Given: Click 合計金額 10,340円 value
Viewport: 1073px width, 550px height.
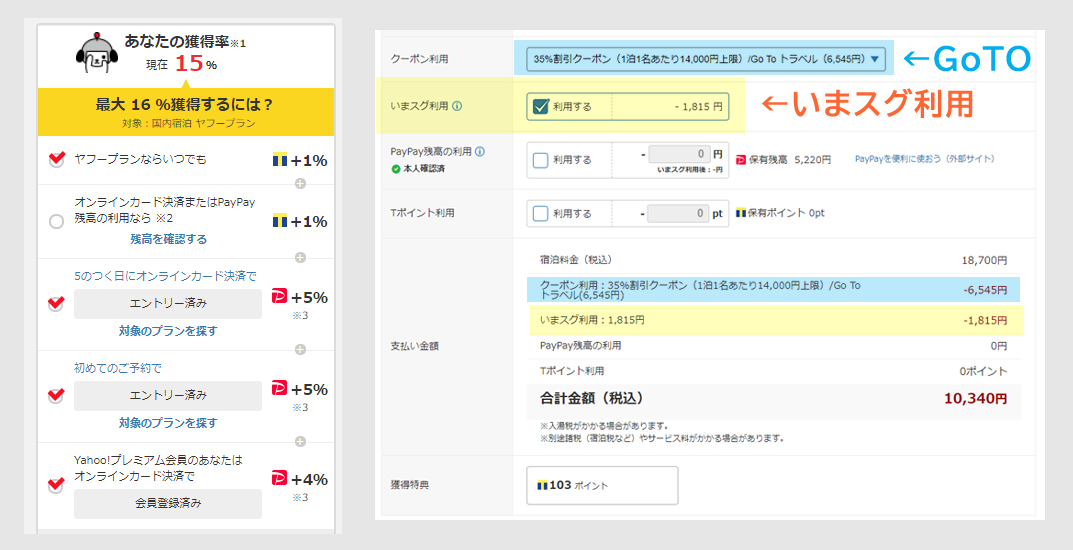Looking at the screenshot, I should [975, 398].
